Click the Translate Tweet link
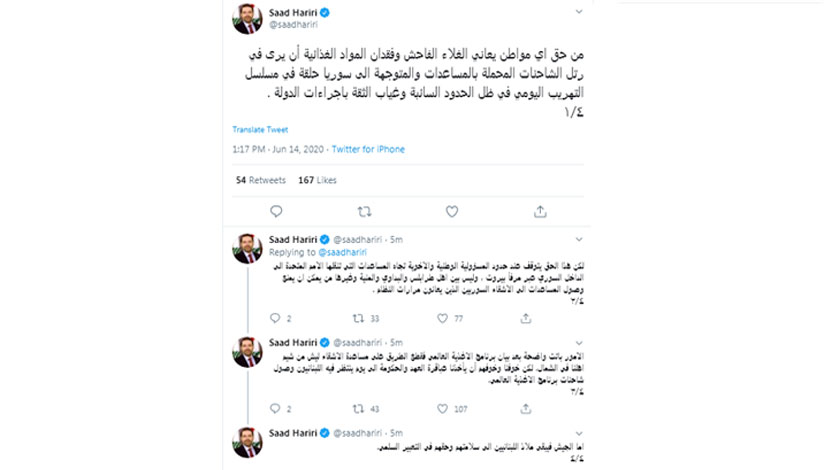The width and height of the screenshot is (836, 470). [260, 129]
